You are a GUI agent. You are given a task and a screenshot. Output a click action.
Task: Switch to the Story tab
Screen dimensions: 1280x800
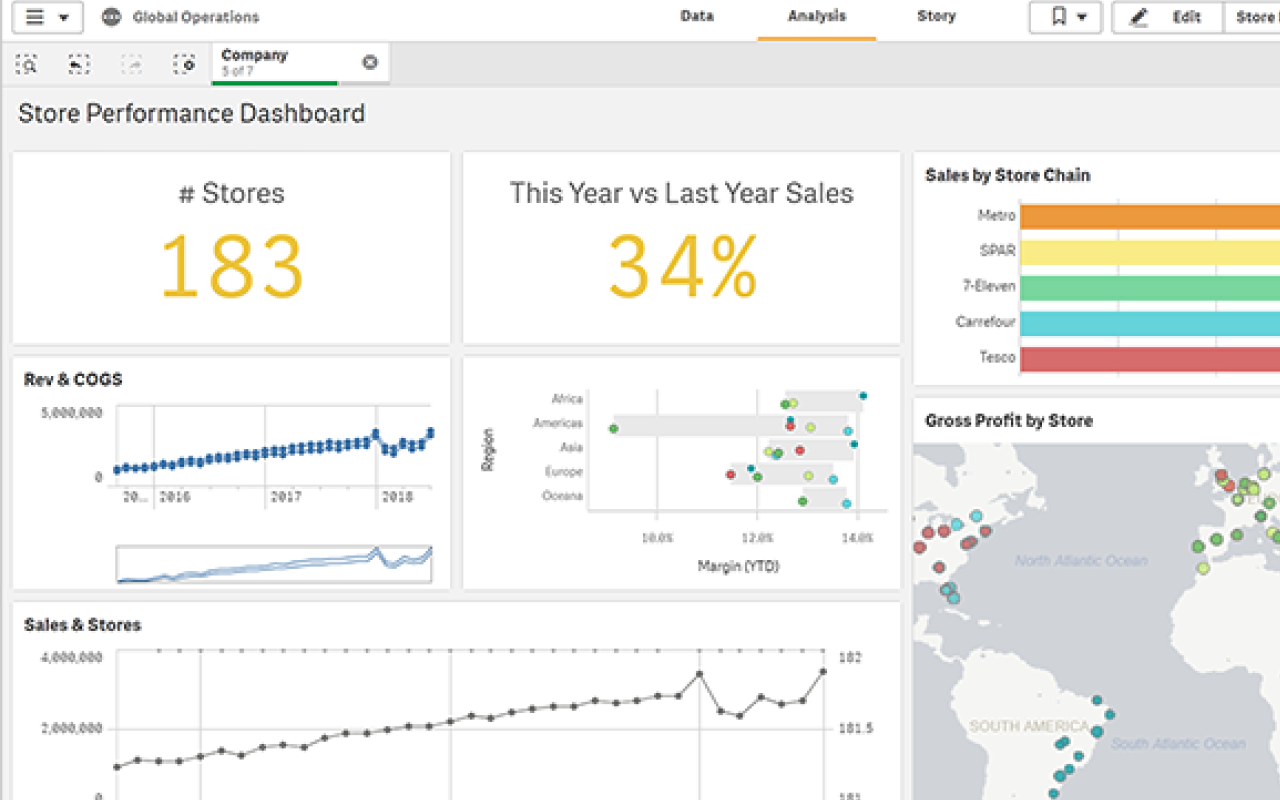click(x=937, y=17)
